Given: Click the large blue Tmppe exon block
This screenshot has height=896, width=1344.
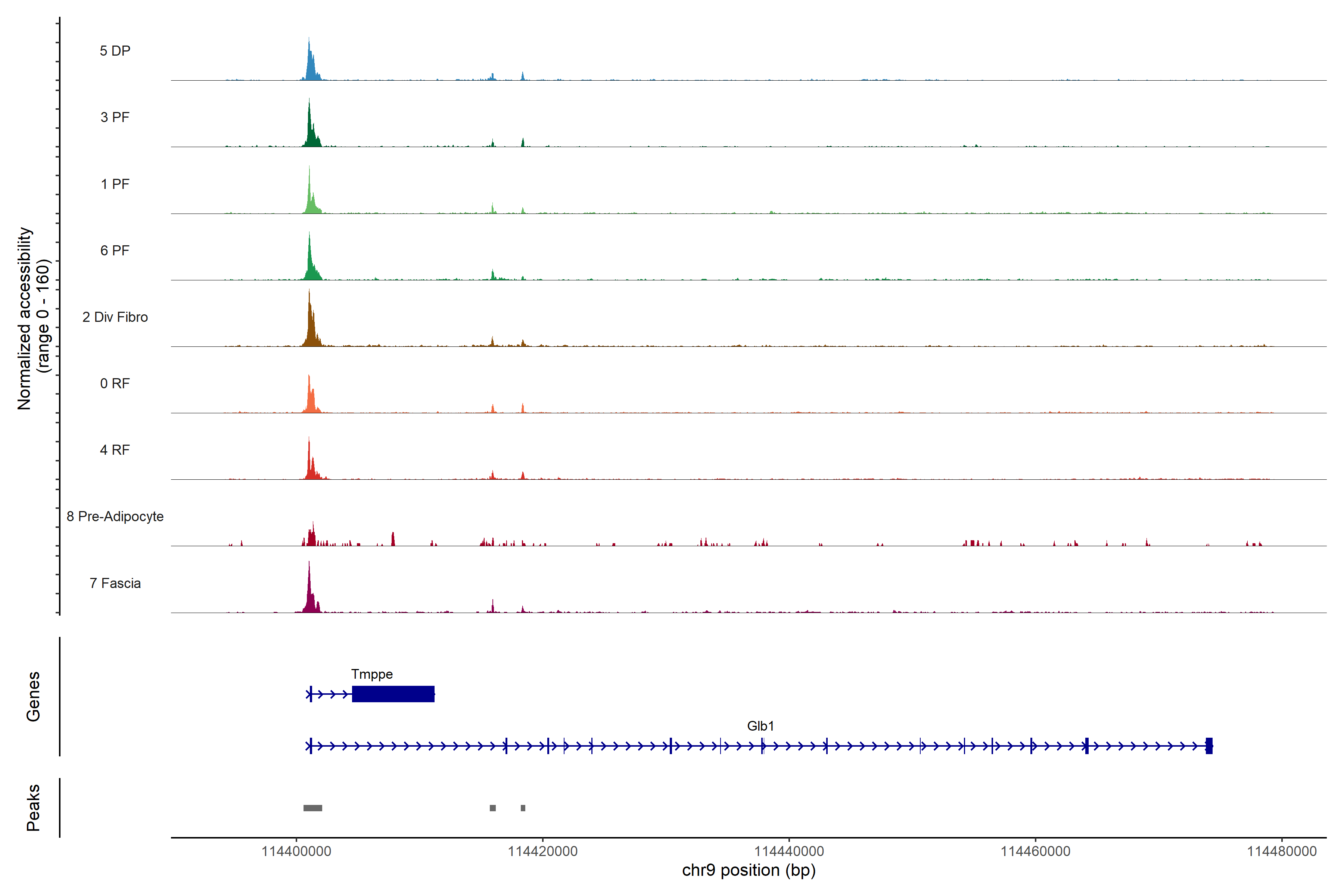Looking at the screenshot, I should point(393,694).
